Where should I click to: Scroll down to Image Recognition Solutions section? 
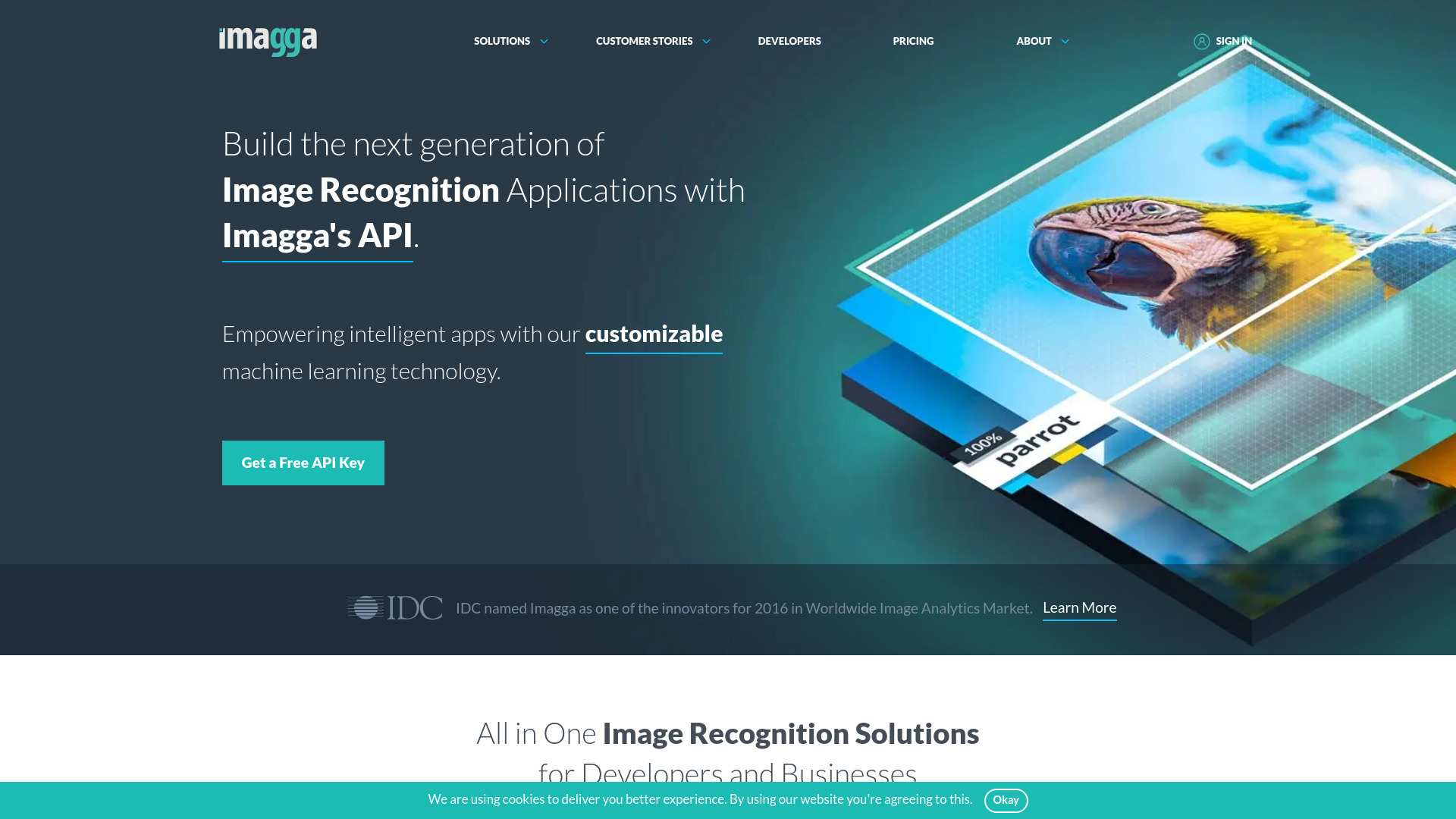[x=728, y=733]
